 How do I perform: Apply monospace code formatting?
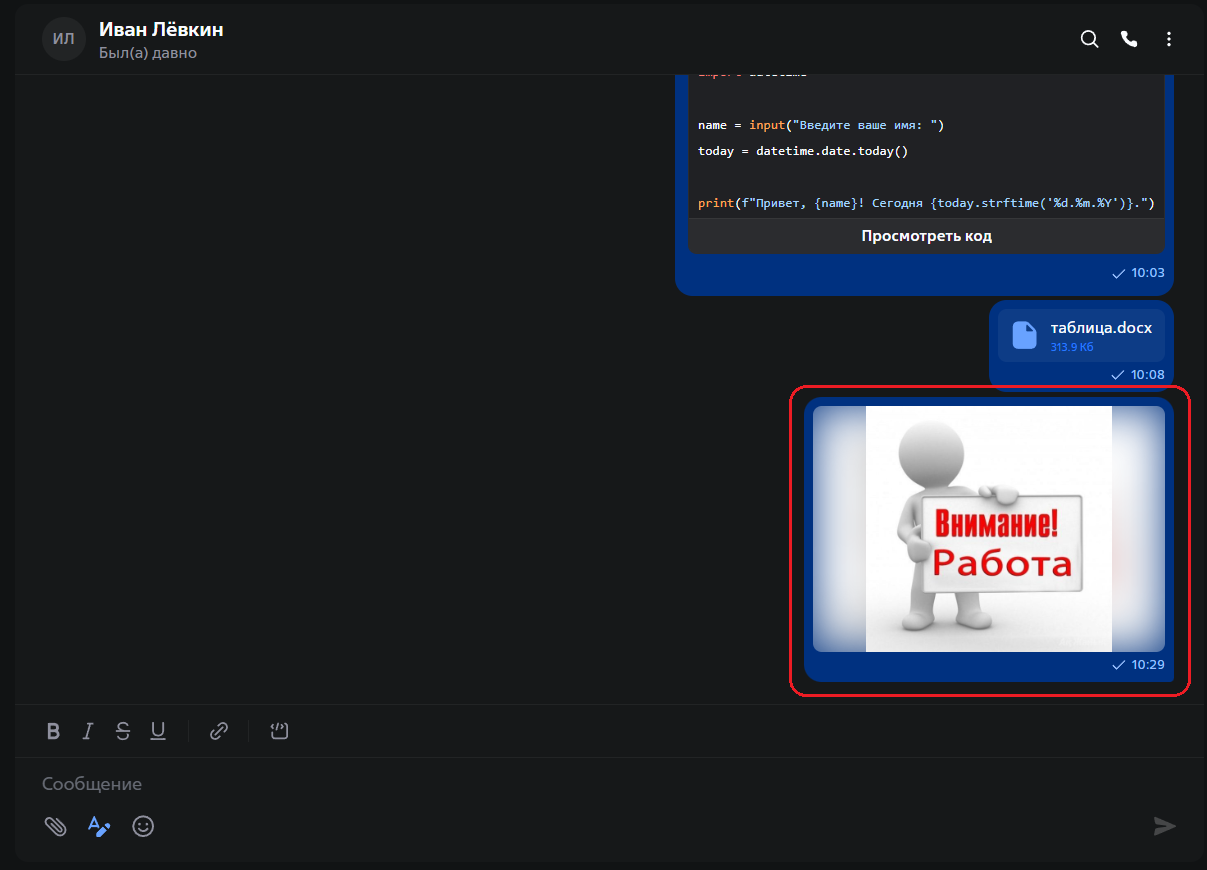(279, 731)
